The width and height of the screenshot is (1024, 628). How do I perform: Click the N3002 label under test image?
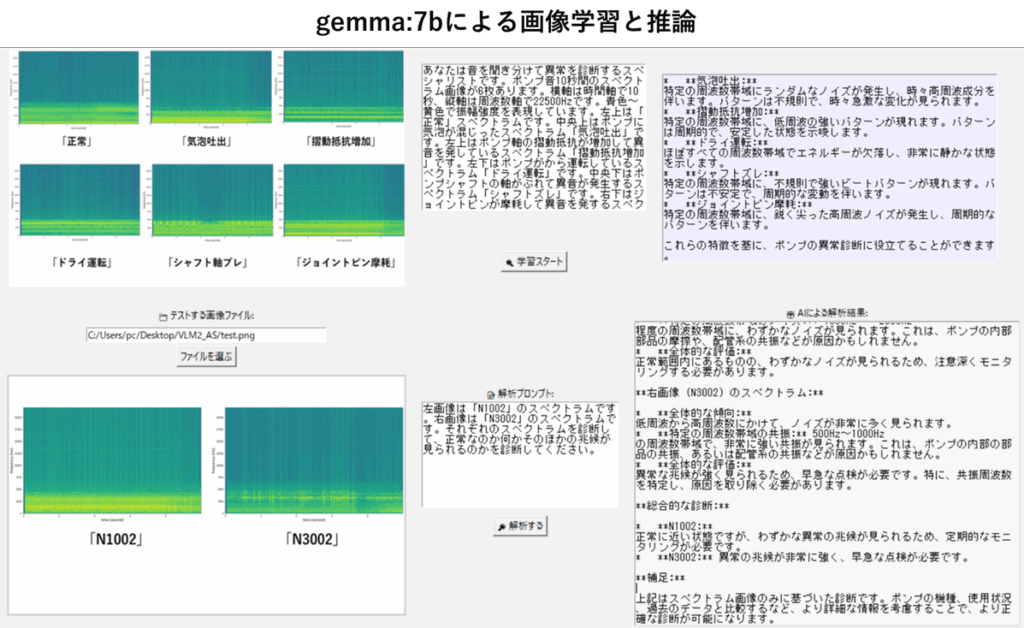coord(311,540)
